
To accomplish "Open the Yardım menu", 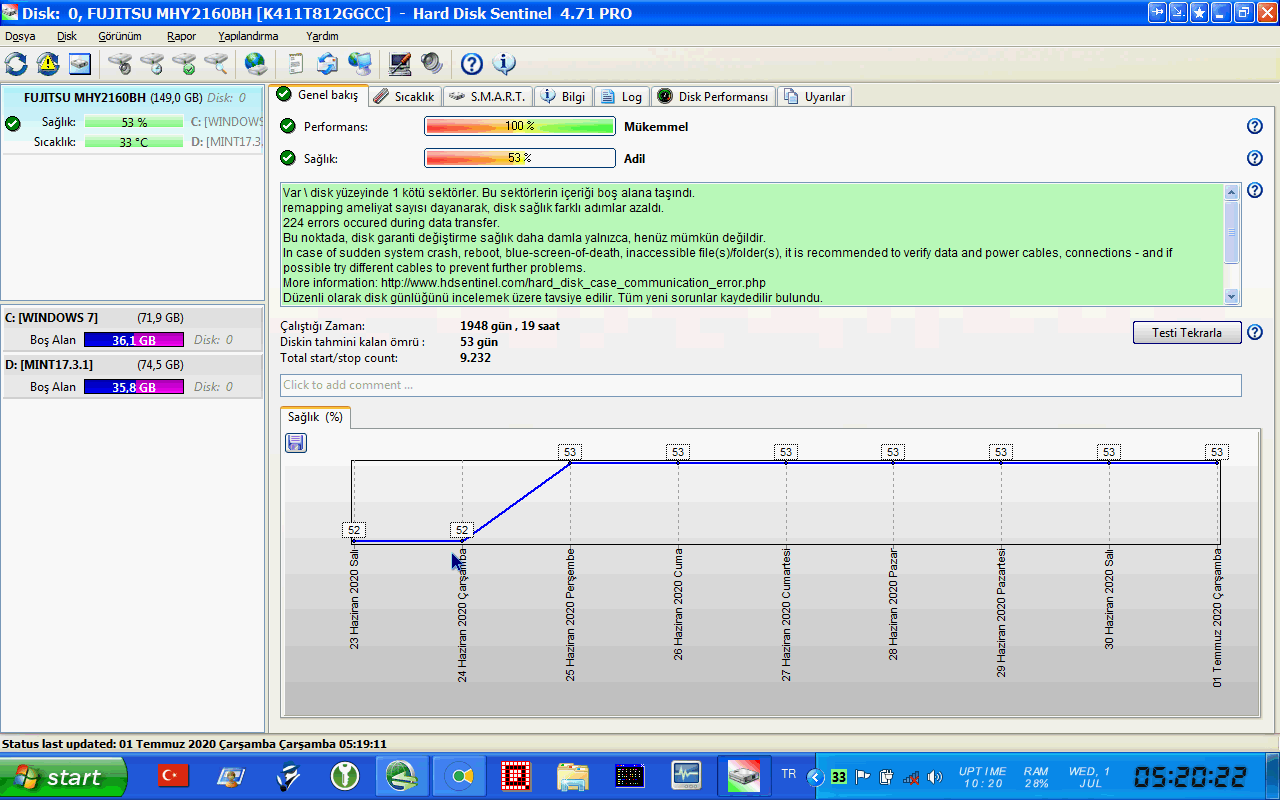I will (x=322, y=36).
